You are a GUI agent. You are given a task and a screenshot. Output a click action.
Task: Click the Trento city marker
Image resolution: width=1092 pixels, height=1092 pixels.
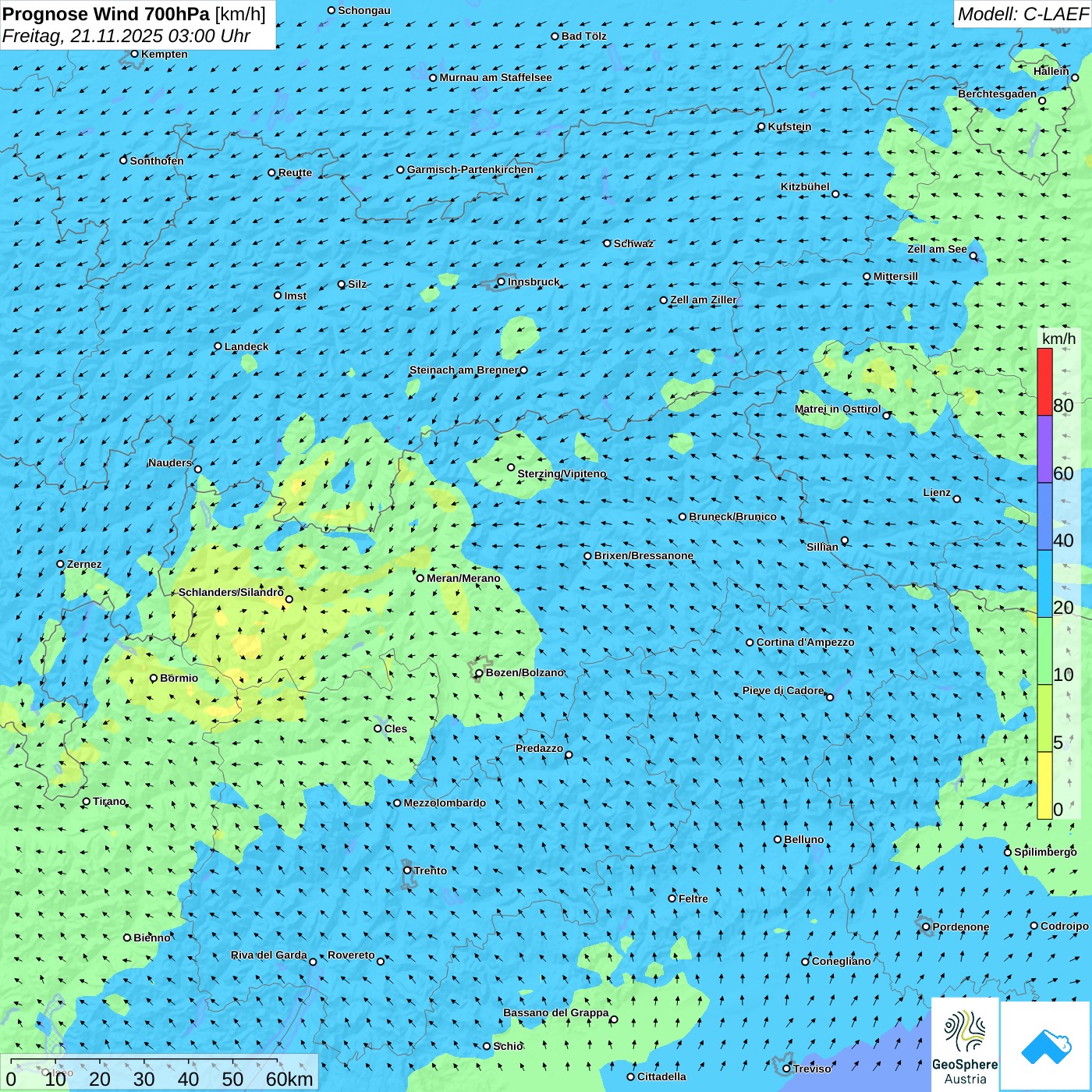(x=407, y=870)
